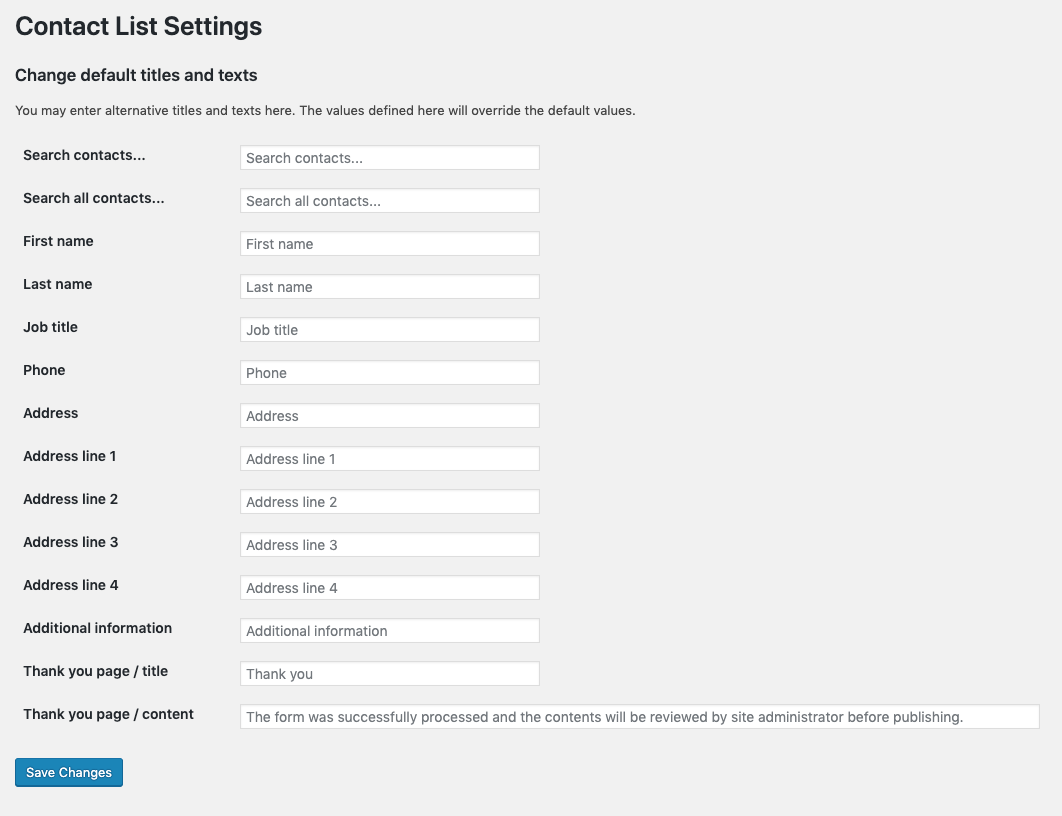
Task: Click the bold Phone label text
Action: point(44,370)
